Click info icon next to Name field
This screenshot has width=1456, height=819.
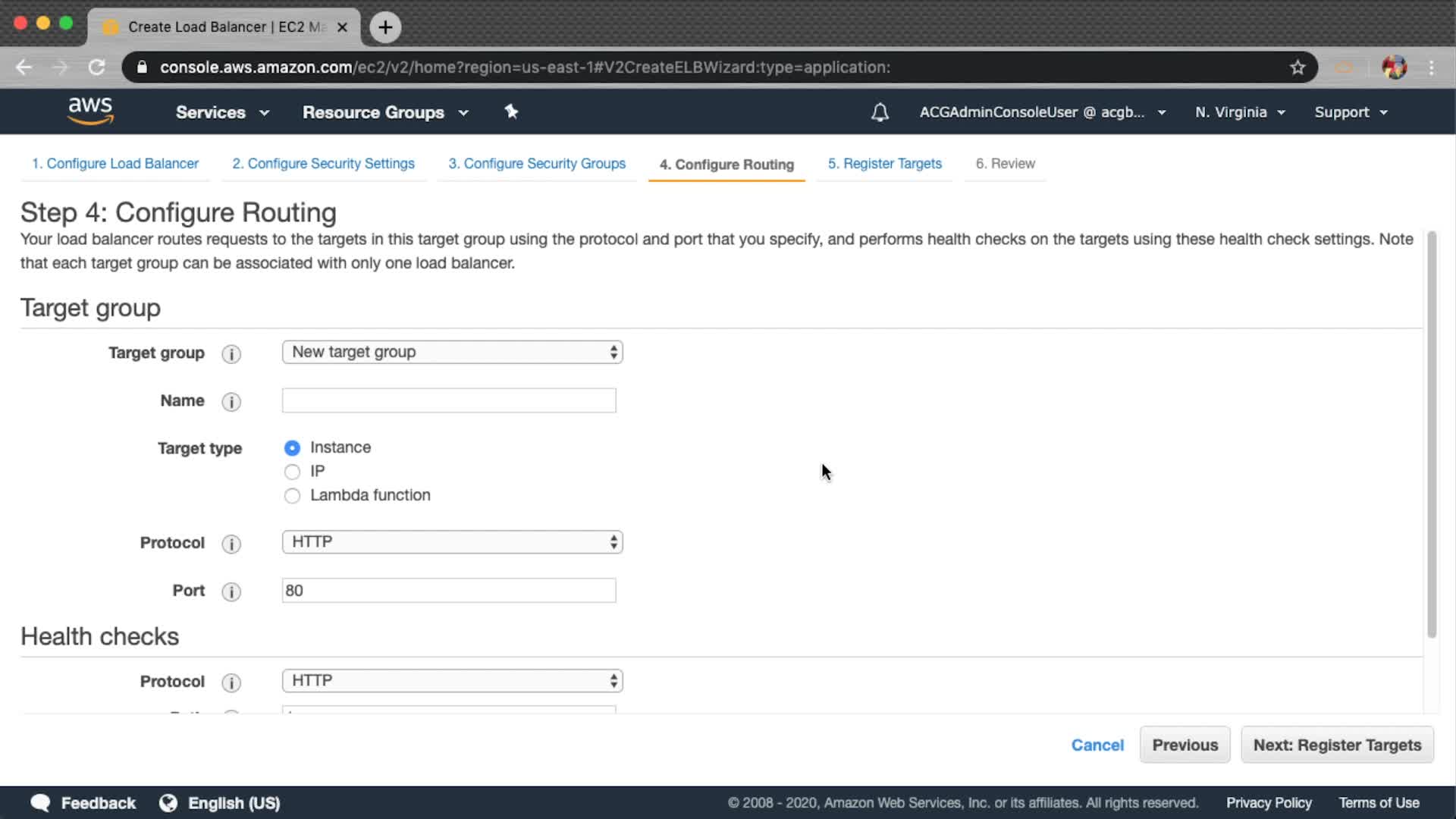point(231,402)
